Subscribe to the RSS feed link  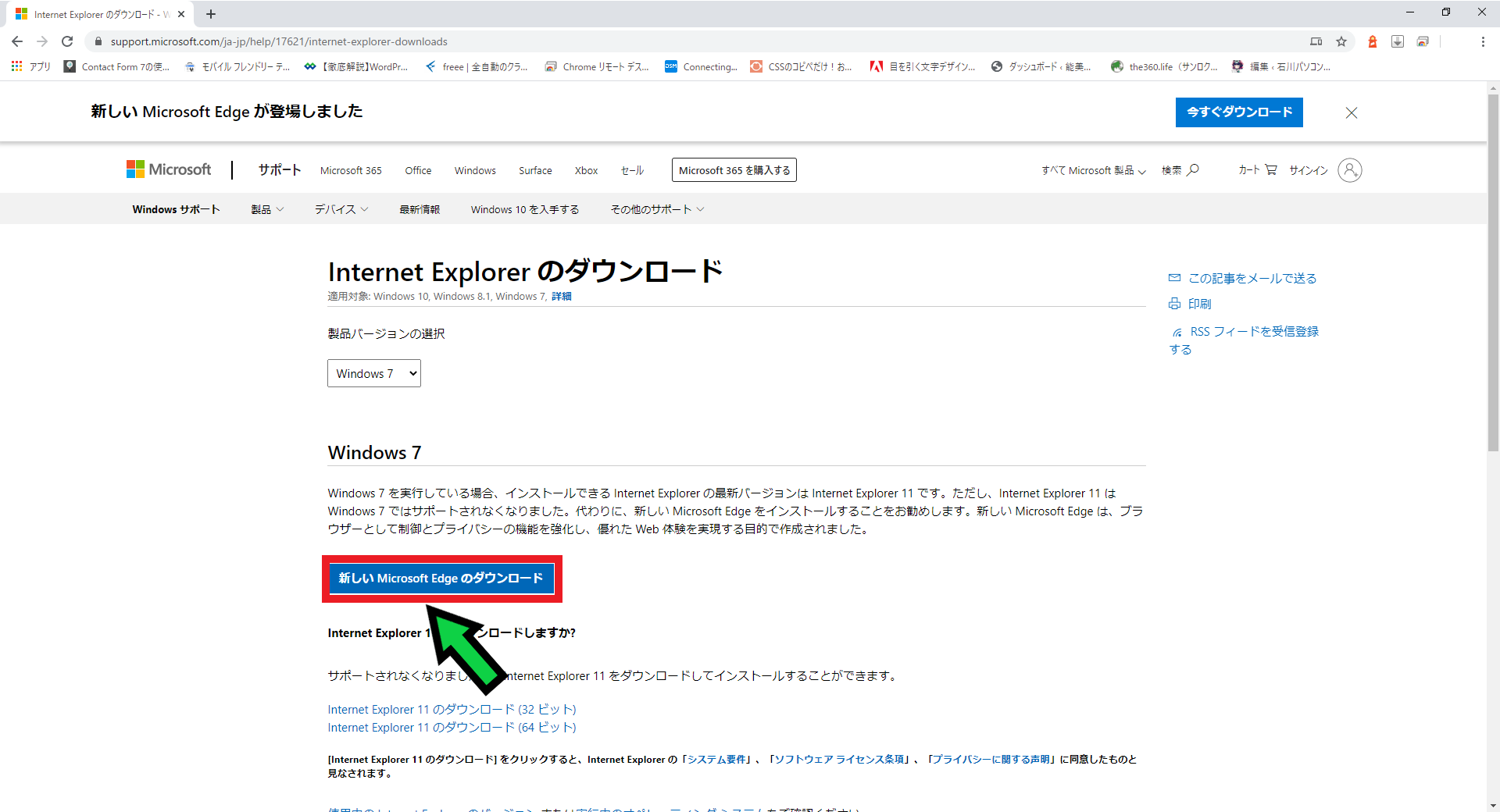[1244, 340]
